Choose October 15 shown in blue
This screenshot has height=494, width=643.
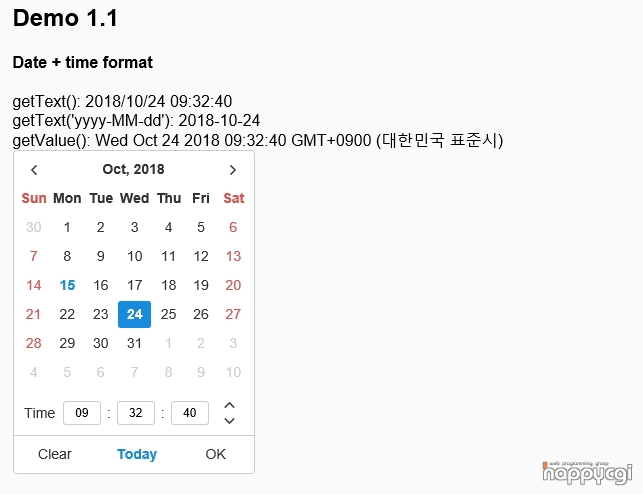(67, 285)
